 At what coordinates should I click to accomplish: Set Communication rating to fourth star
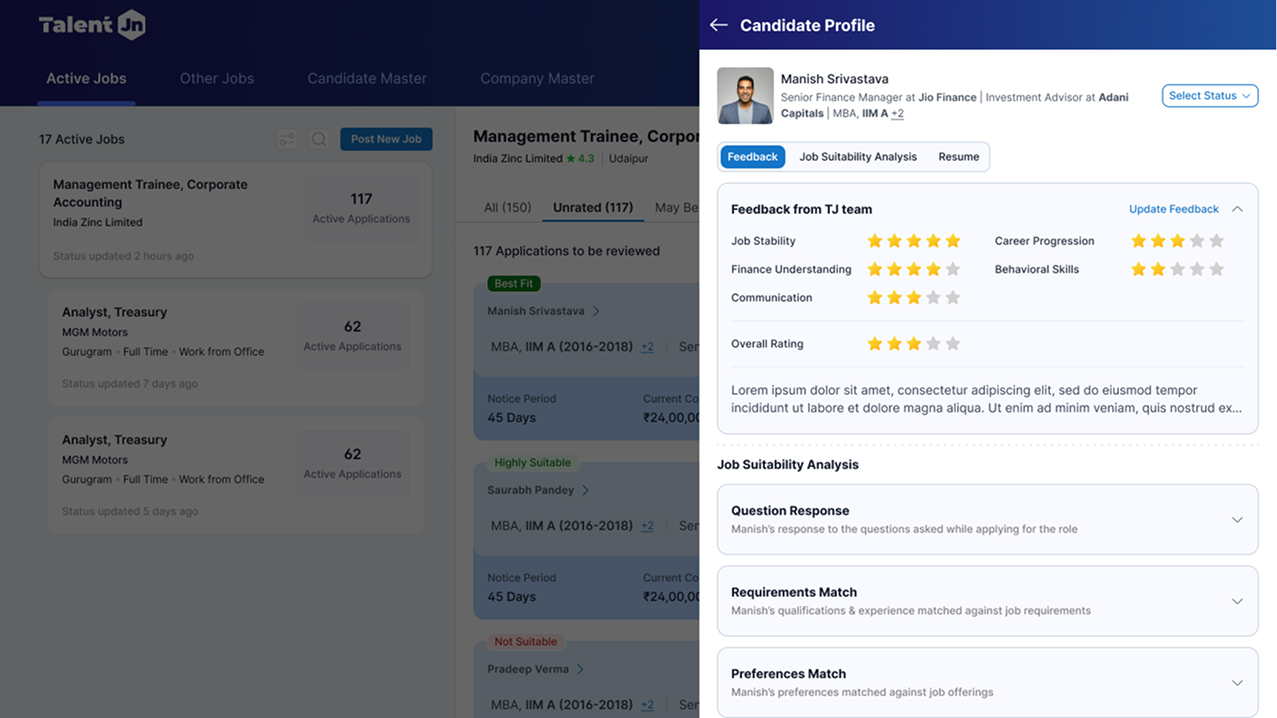click(933, 298)
